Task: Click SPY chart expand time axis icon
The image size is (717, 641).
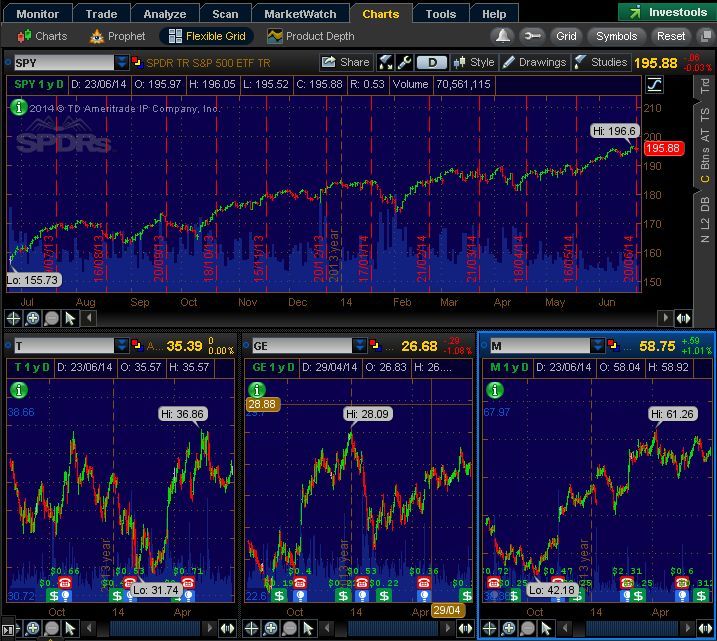Action: 683,318
